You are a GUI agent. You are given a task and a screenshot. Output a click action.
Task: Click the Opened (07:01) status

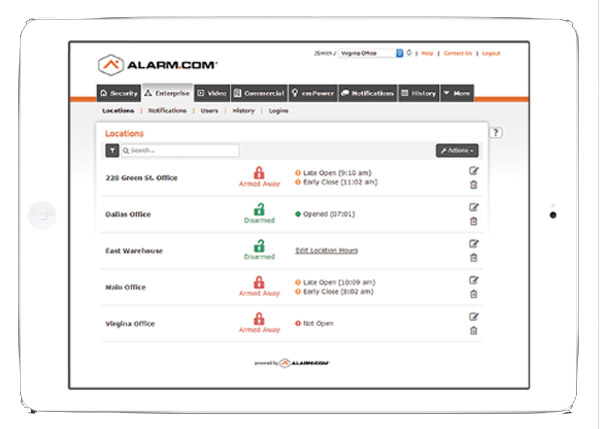325,214
